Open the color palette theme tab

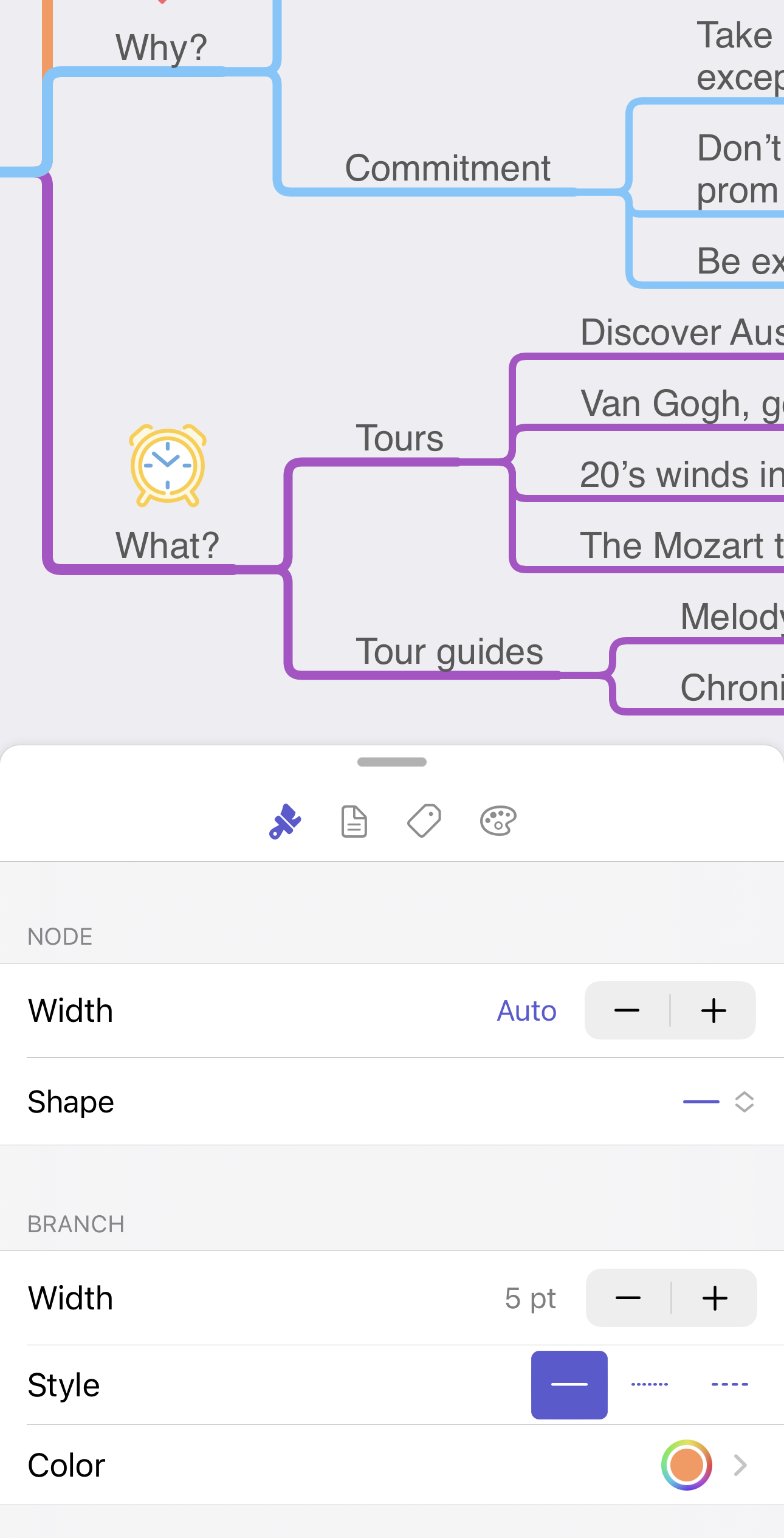[x=498, y=821]
